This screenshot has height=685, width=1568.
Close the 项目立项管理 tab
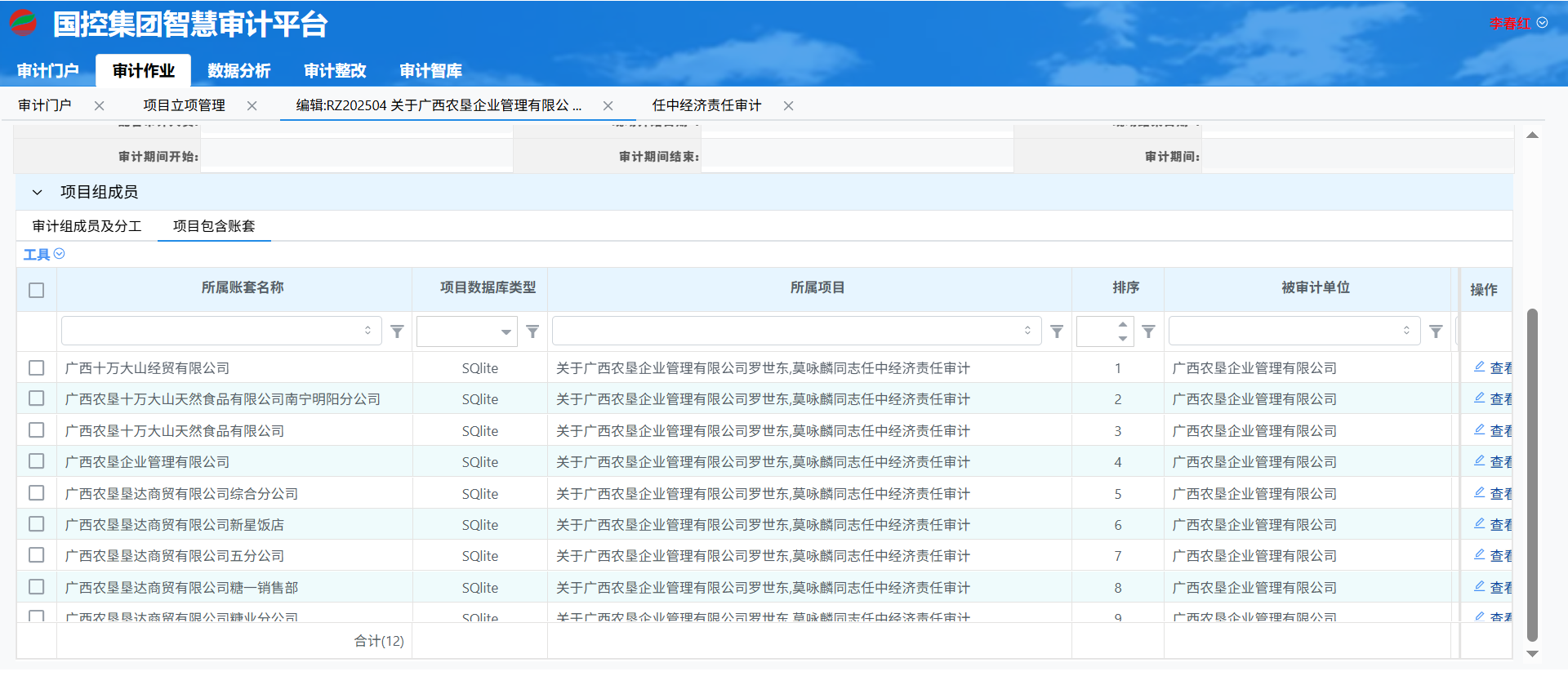pyautogui.click(x=252, y=106)
